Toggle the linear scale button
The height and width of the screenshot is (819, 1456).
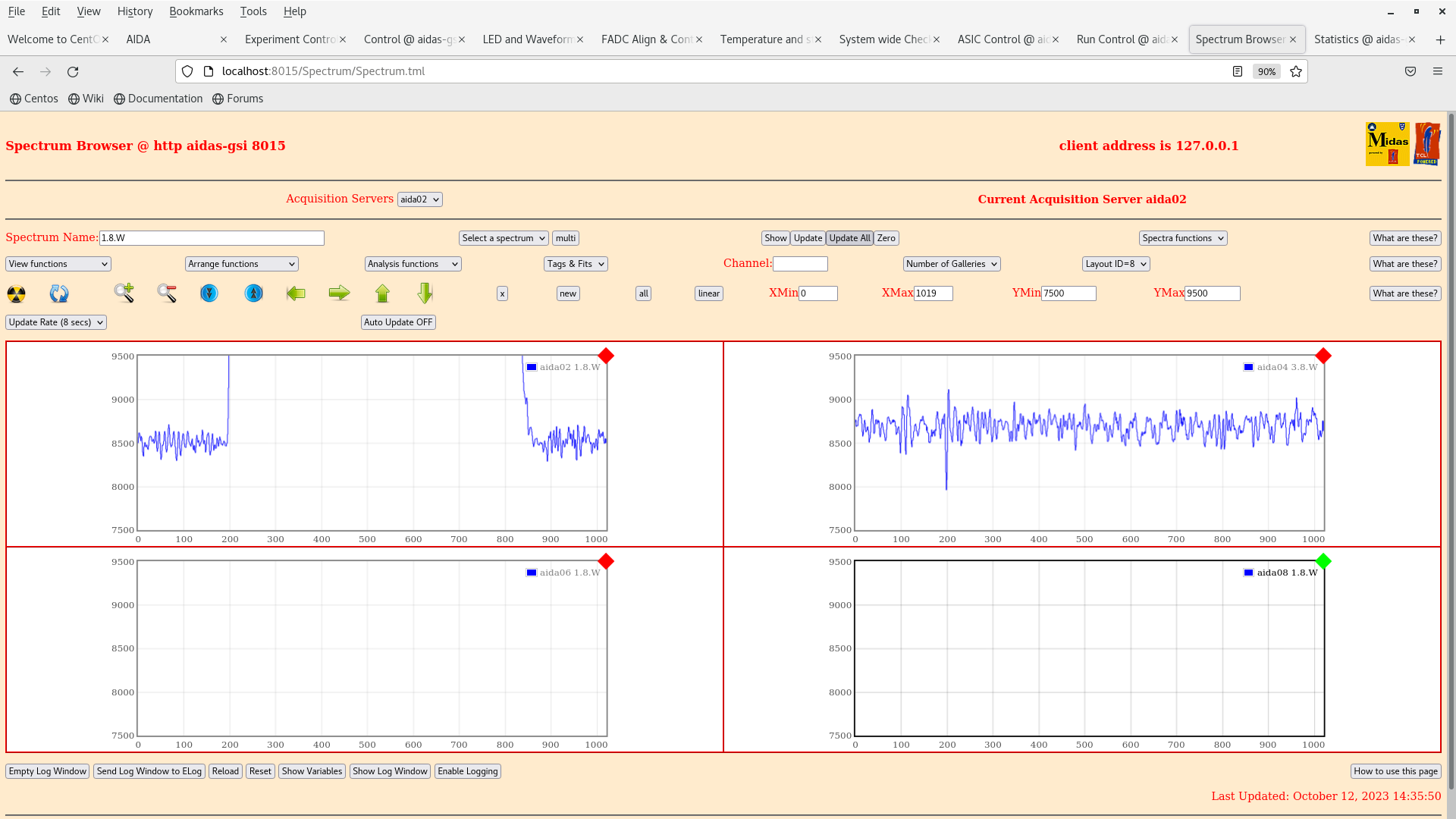pyautogui.click(x=708, y=293)
